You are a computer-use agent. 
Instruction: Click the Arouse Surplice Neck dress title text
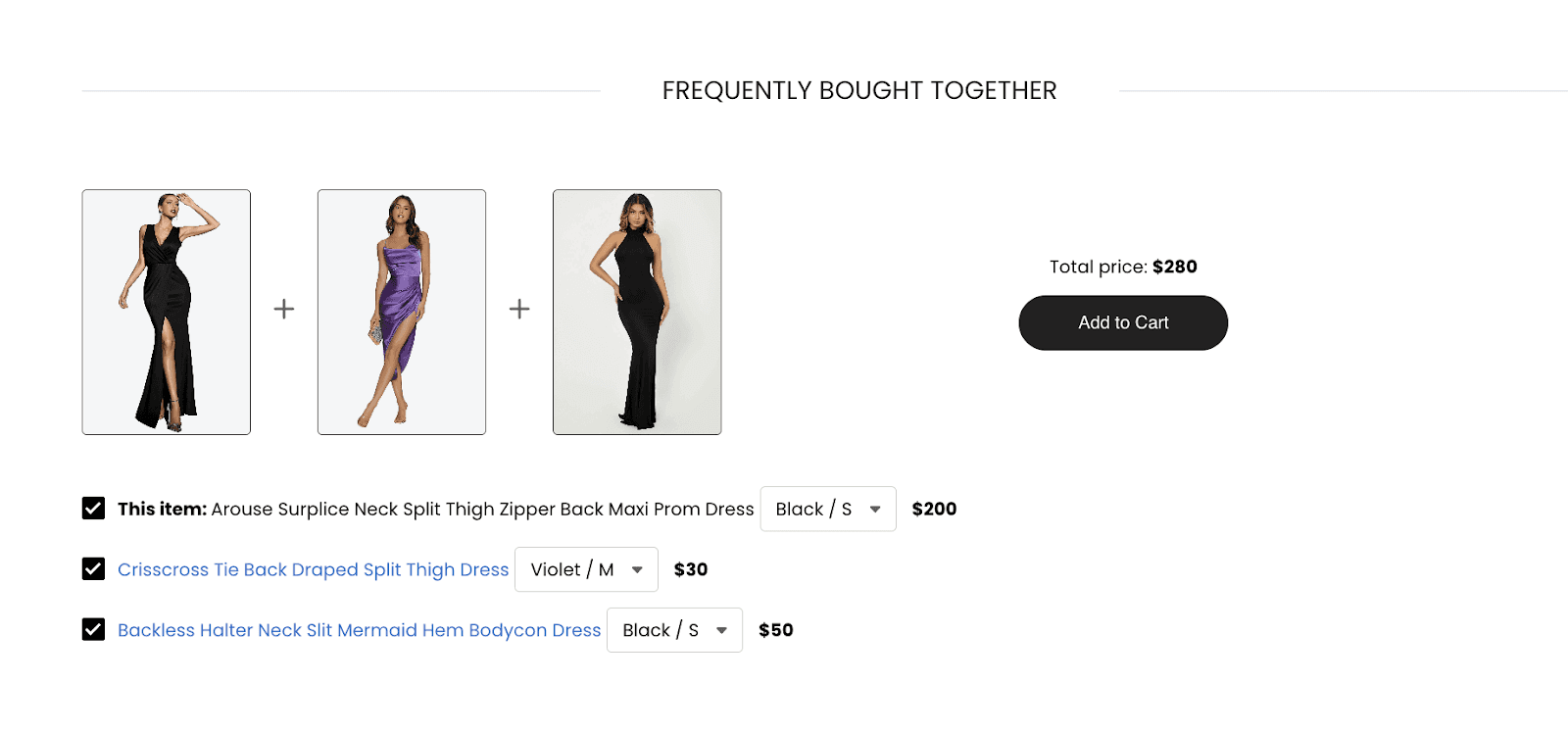click(x=482, y=509)
